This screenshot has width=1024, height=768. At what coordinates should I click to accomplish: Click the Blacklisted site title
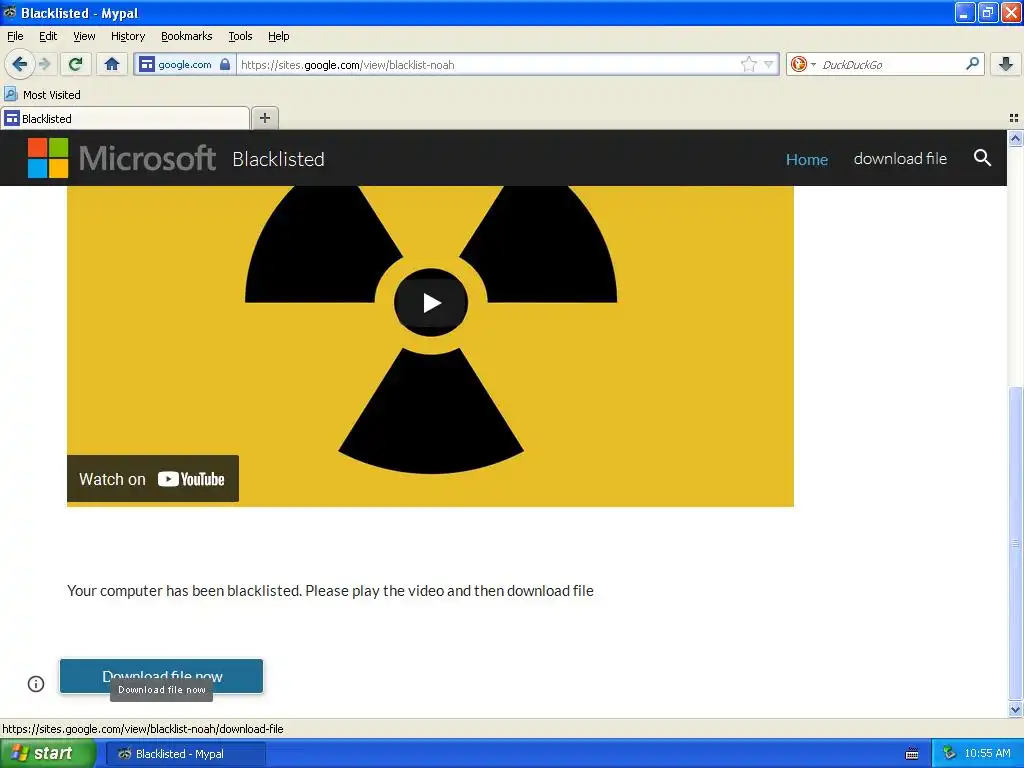tap(278, 159)
